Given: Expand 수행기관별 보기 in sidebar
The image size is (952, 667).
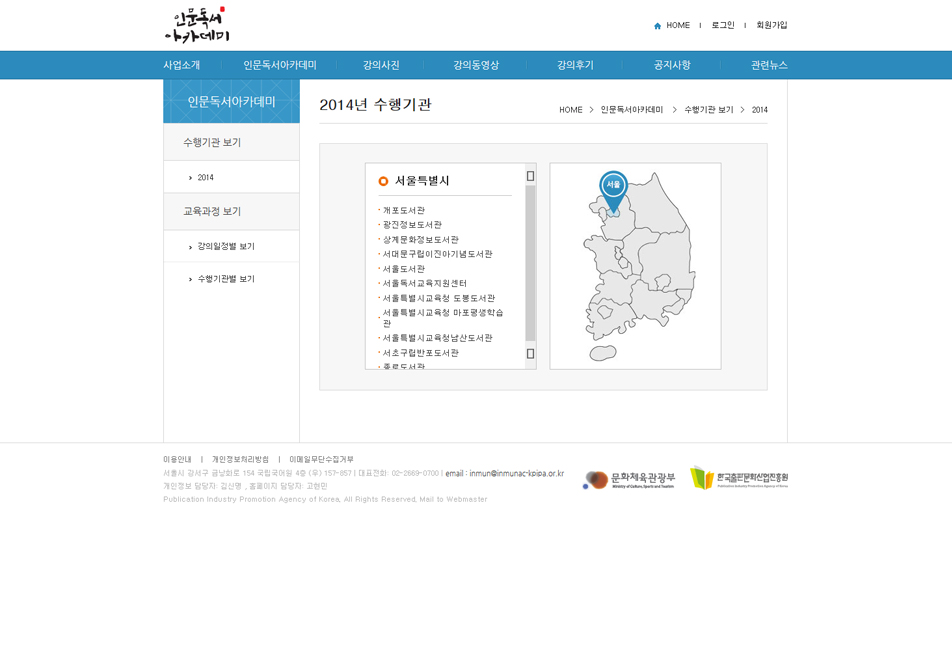Looking at the screenshot, I should 225,279.
